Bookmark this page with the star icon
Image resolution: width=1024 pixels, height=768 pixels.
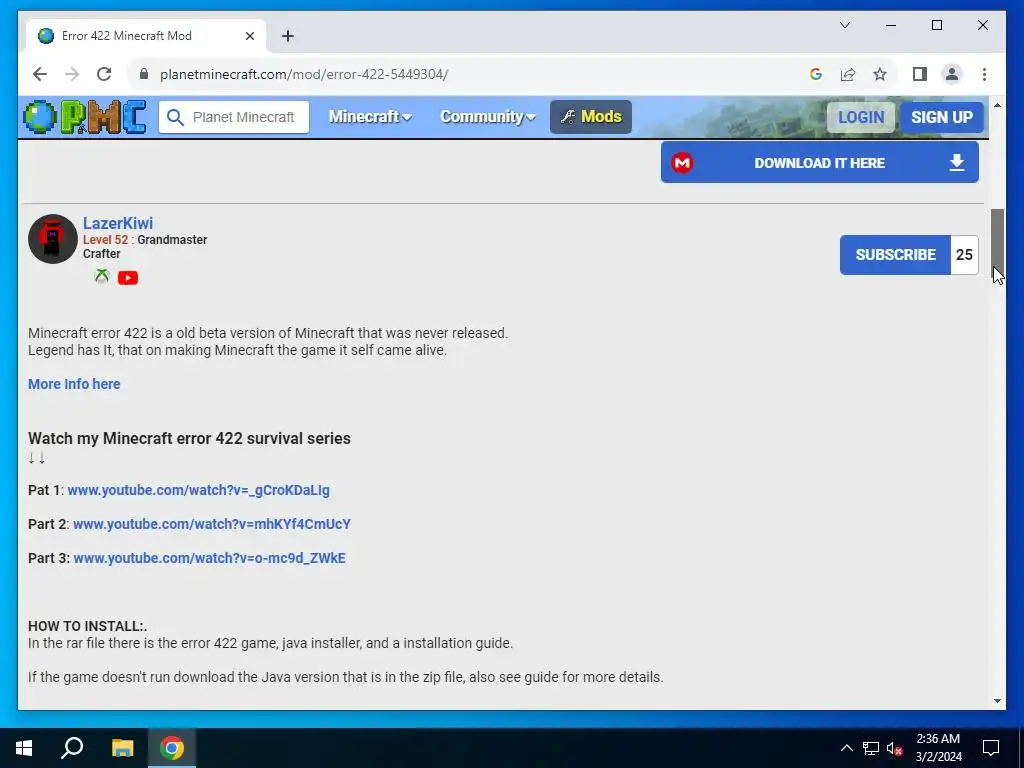tap(880, 74)
